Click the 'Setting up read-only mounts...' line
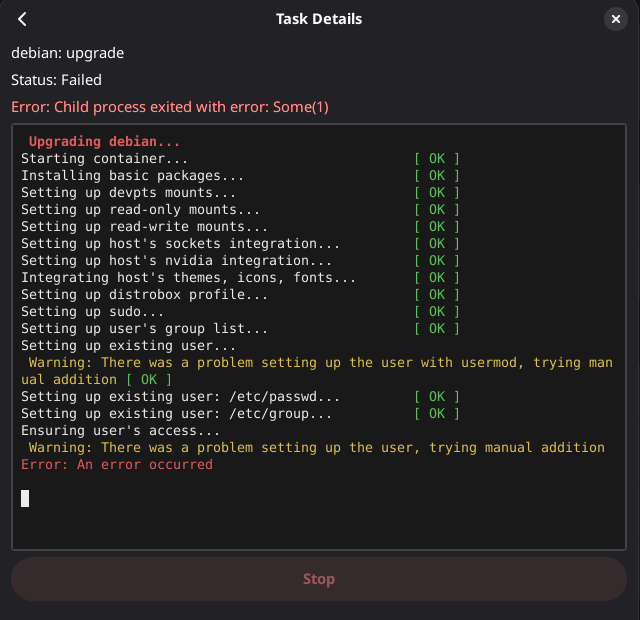 [140, 209]
